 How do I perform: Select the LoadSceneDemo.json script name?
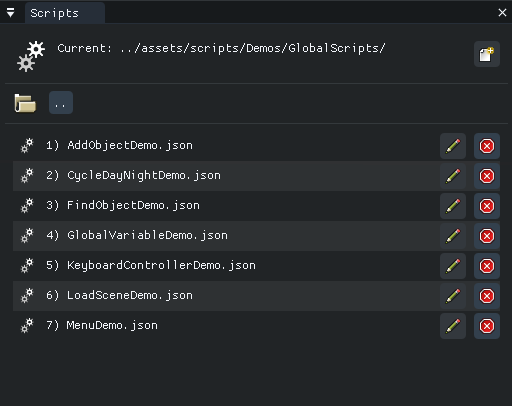tap(130, 296)
